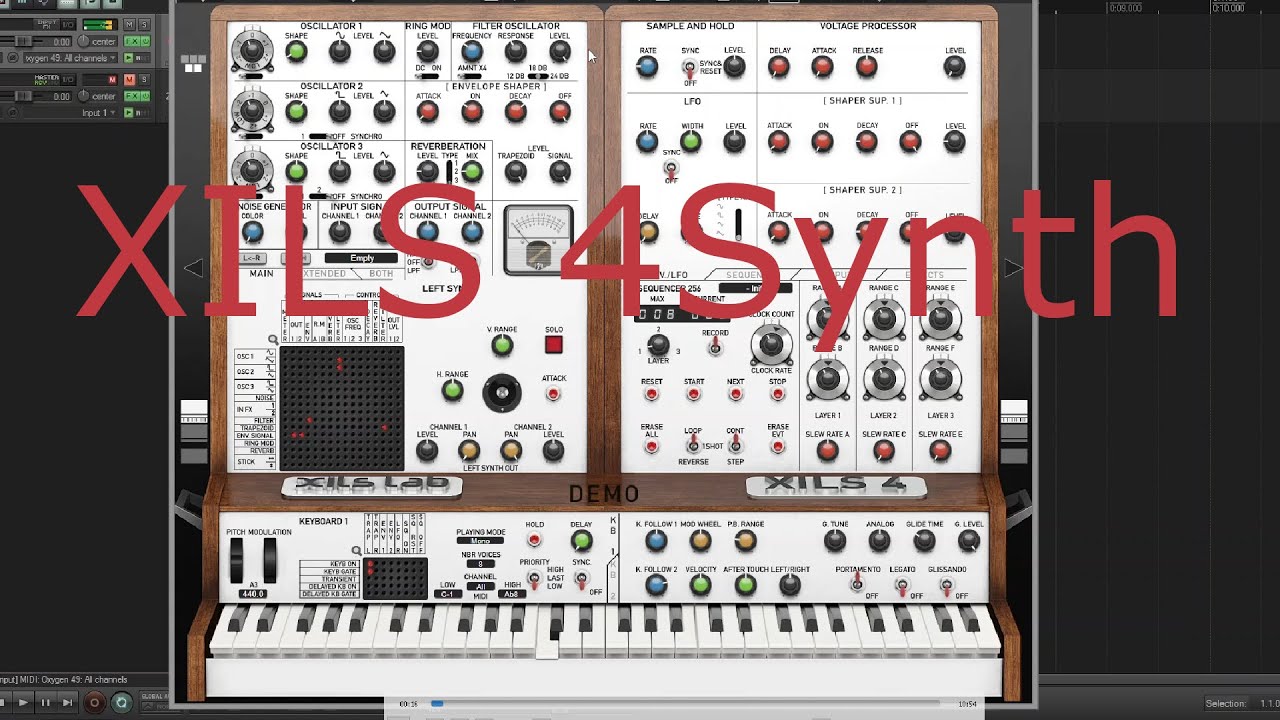
Task: Toggle the Sample and Hold Sync switch
Action: [689, 68]
